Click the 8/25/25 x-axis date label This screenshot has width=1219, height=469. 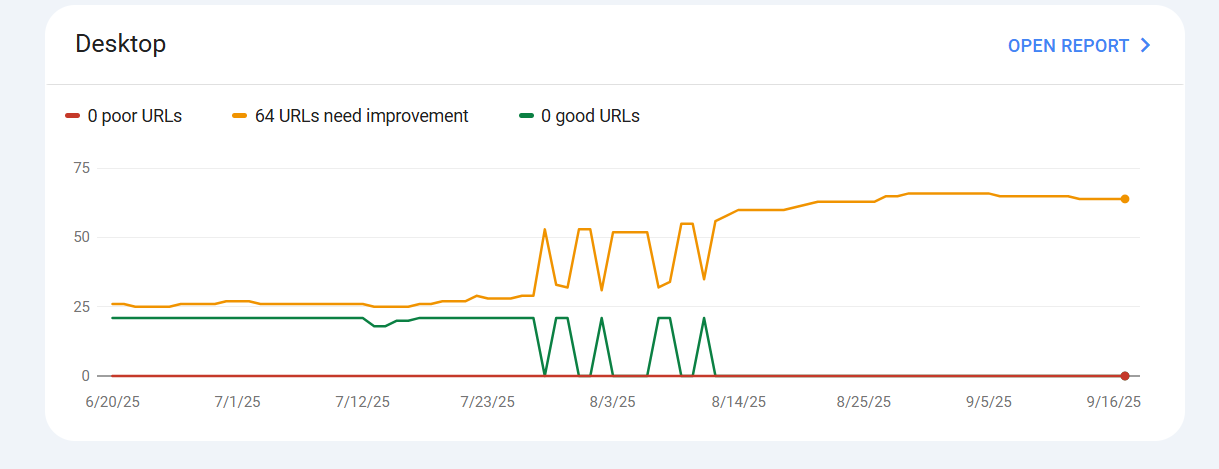(x=864, y=402)
